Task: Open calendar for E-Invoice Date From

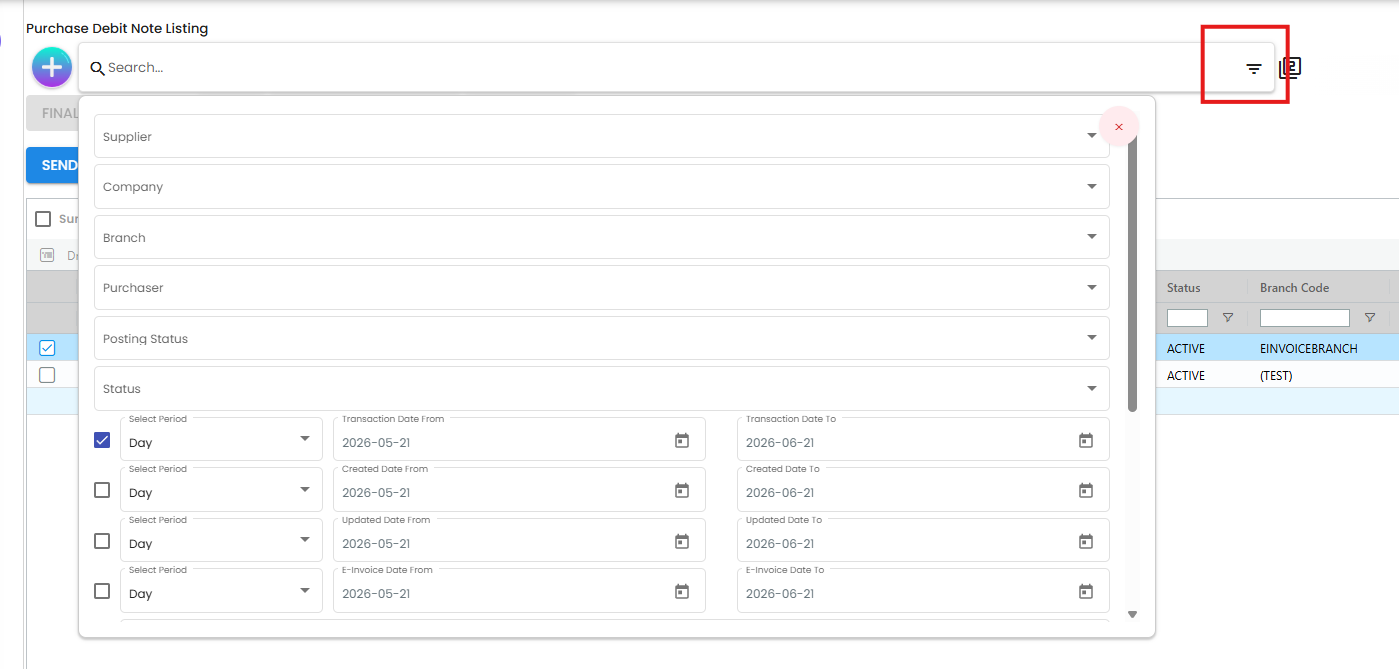Action: (x=682, y=592)
